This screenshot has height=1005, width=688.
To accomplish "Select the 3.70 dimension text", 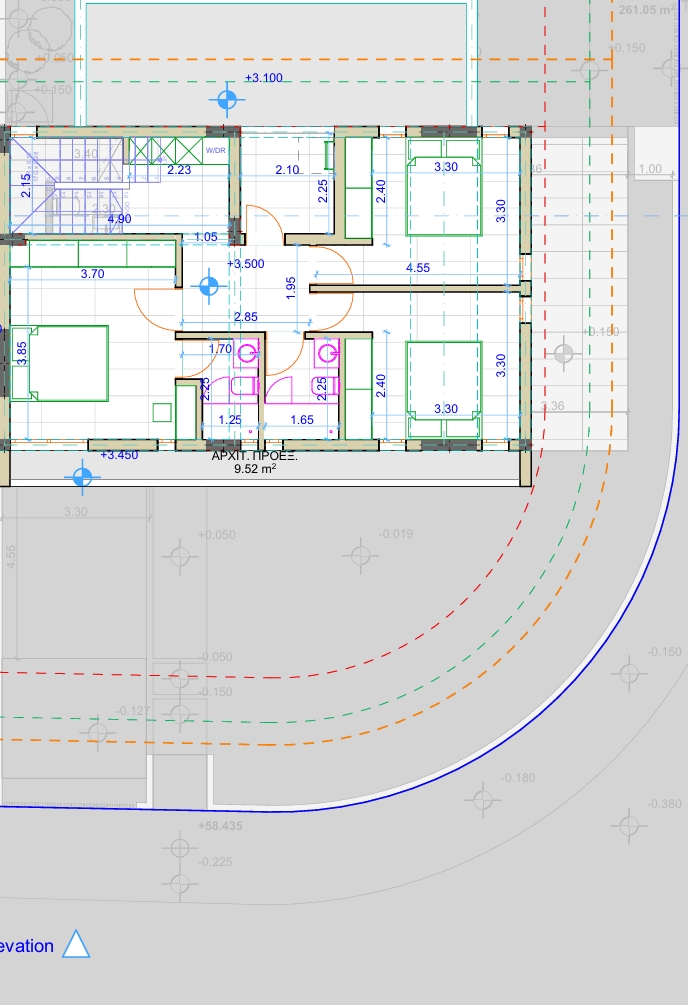I will [92, 273].
